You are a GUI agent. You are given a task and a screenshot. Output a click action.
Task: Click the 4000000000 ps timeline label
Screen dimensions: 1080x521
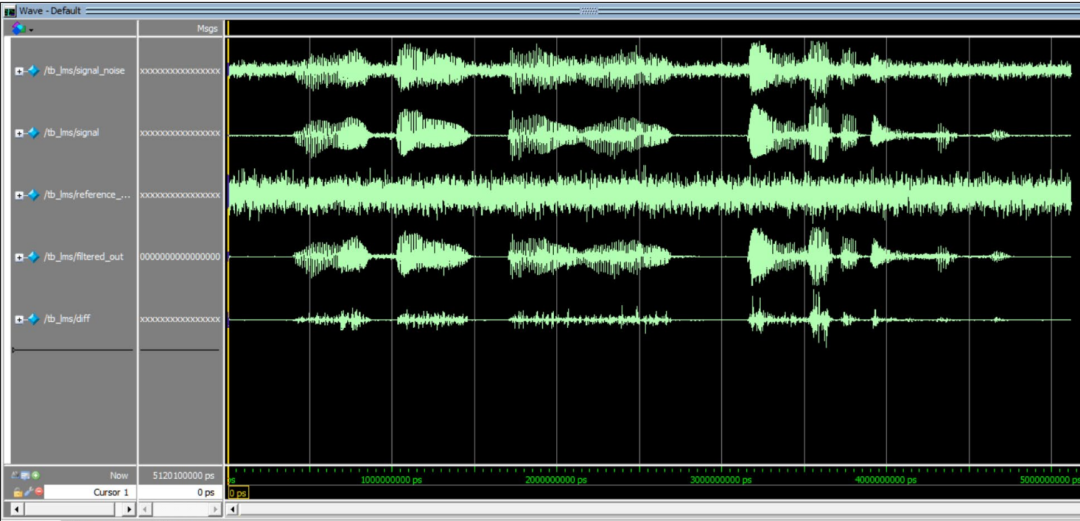pos(886,480)
